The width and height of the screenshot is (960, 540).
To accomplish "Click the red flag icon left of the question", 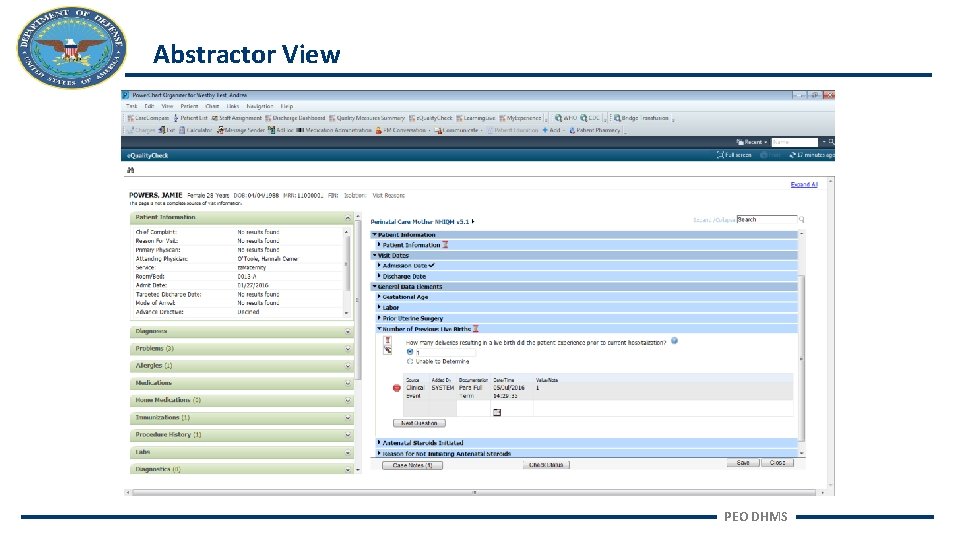I will pyautogui.click(x=387, y=340).
